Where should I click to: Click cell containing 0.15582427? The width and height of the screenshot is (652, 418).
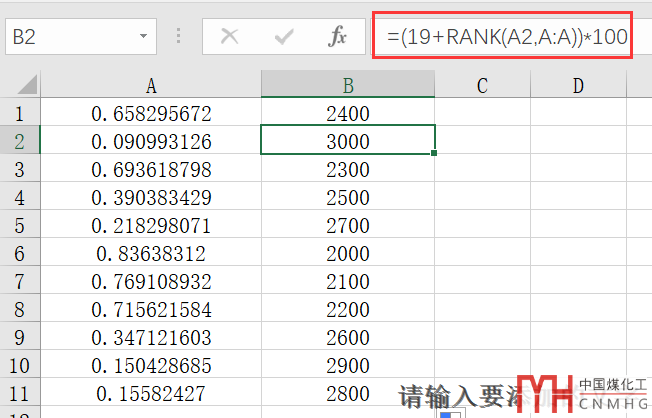coord(151,392)
